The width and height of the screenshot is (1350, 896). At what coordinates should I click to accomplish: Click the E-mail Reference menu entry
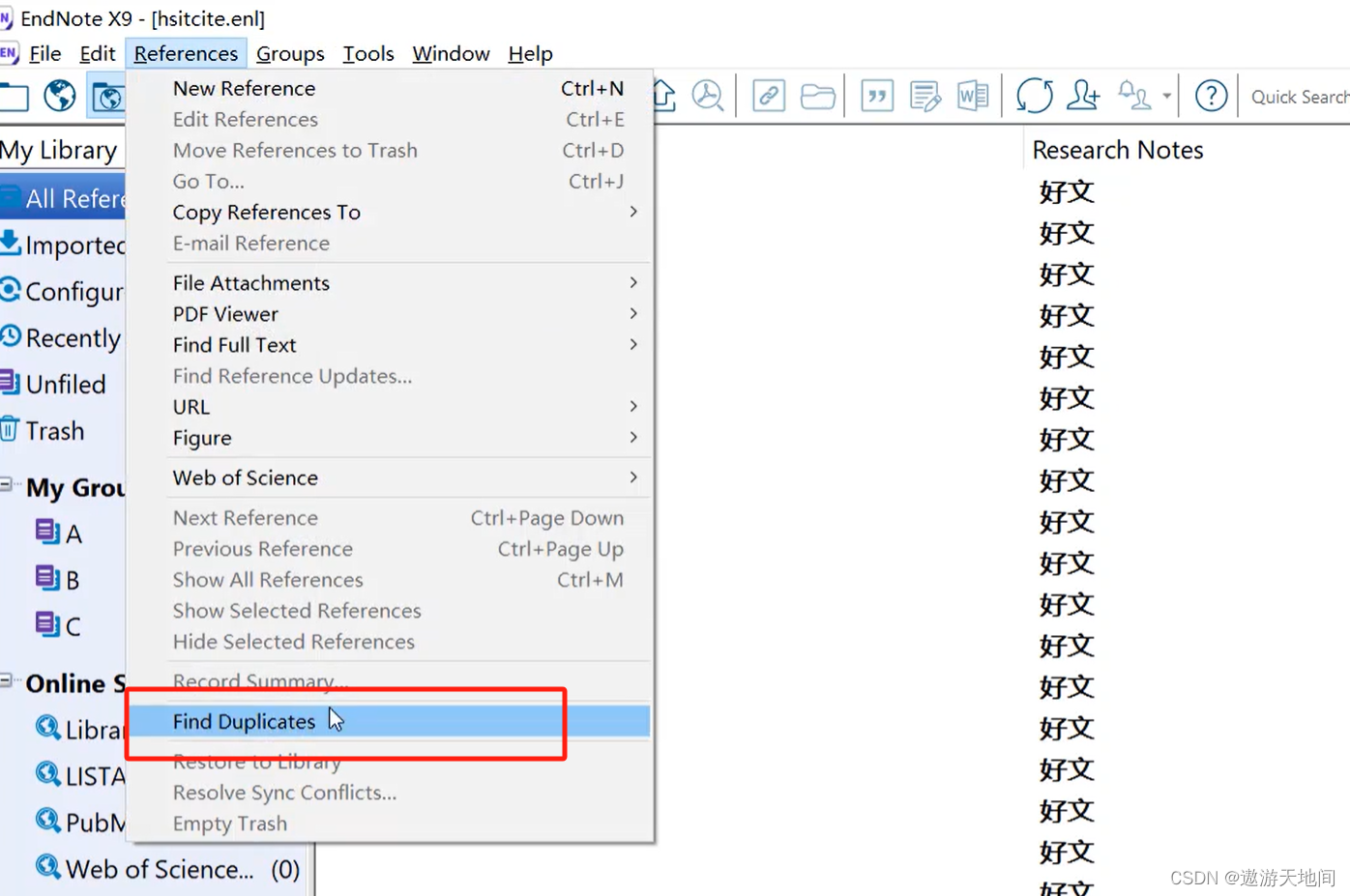391,243
